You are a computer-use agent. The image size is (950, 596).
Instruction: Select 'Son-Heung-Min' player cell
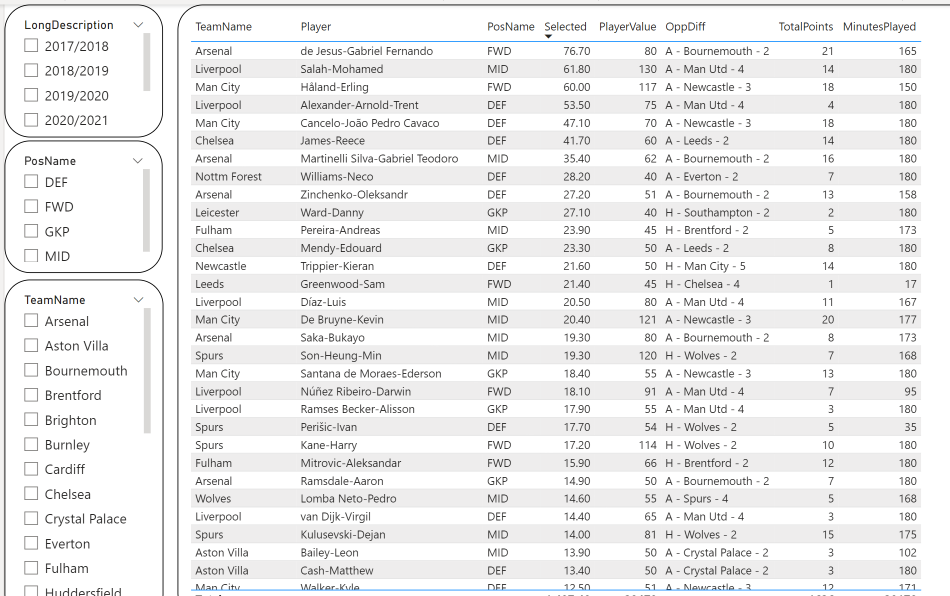tap(341, 356)
